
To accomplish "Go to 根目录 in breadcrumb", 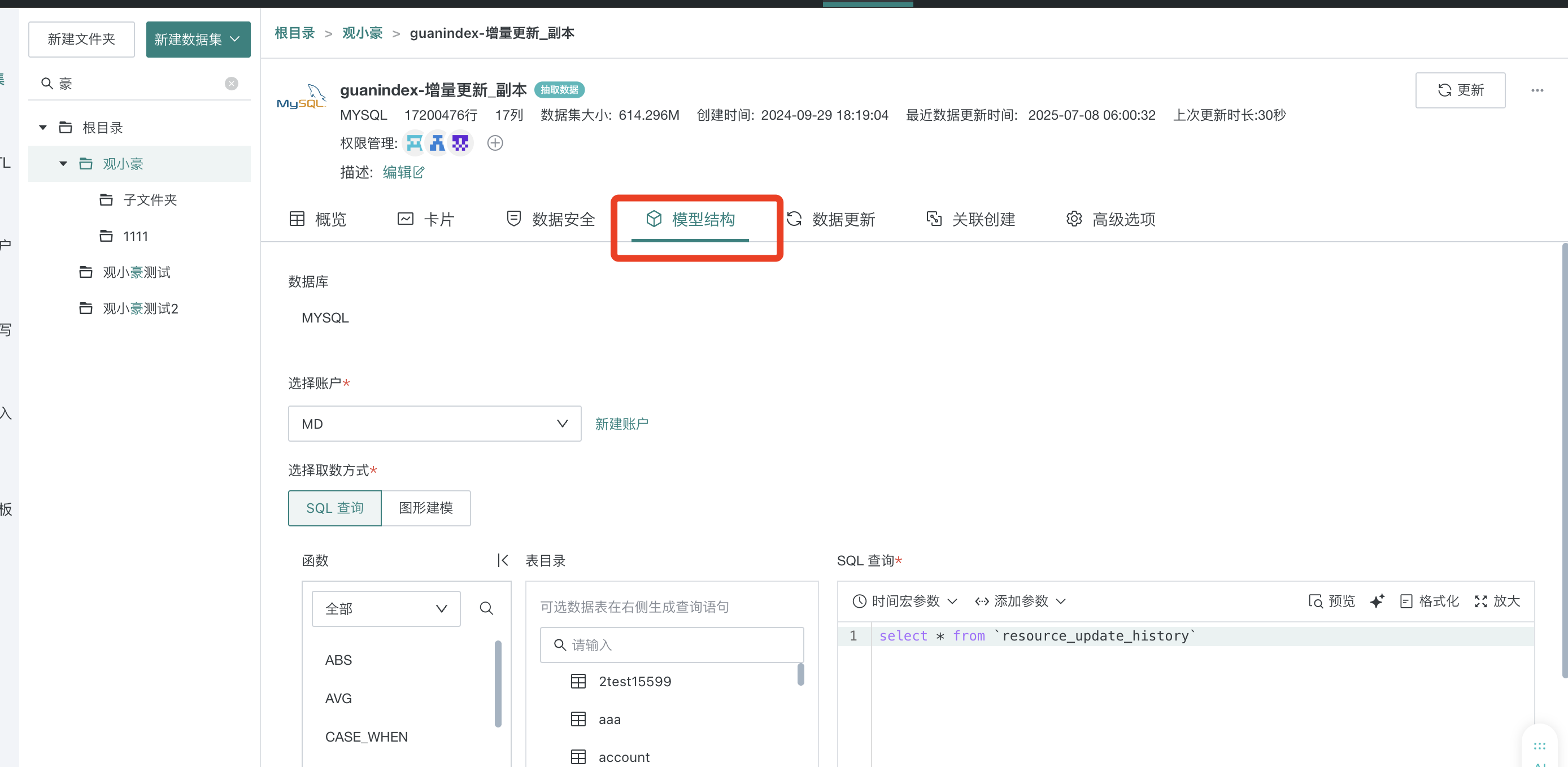I will point(295,33).
